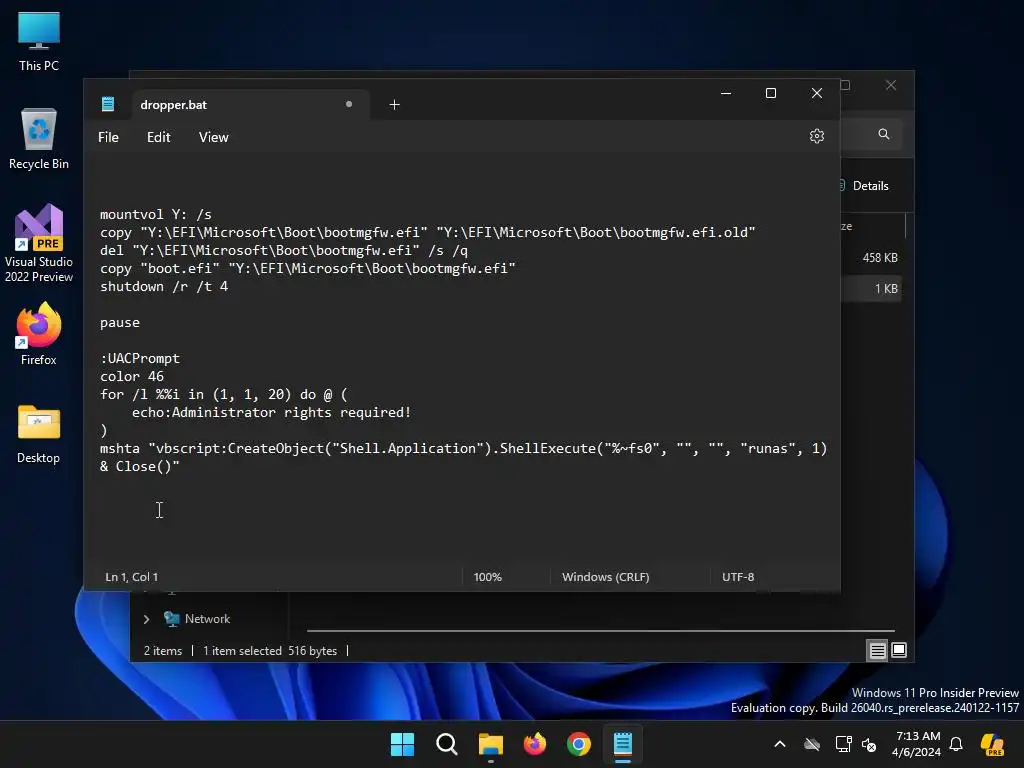Click the 2 items status text in Explorer
Image resolution: width=1024 pixels, height=768 pixels.
click(x=163, y=650)
